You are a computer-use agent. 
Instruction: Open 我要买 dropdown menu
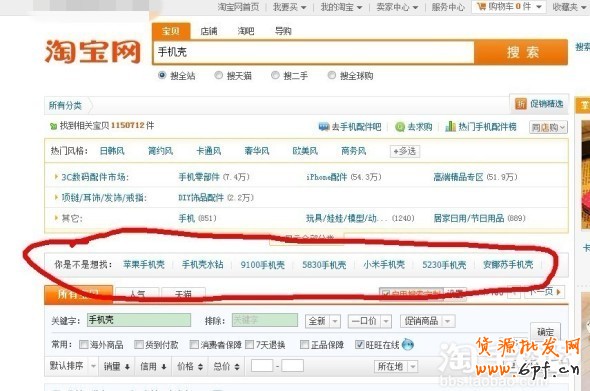pos(289,7)
